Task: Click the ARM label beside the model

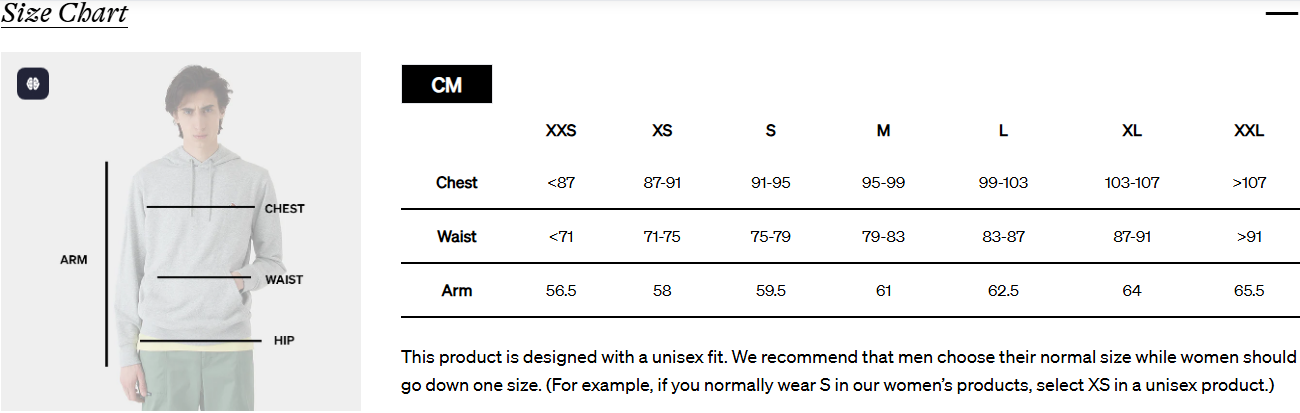Action: [74, 260]
